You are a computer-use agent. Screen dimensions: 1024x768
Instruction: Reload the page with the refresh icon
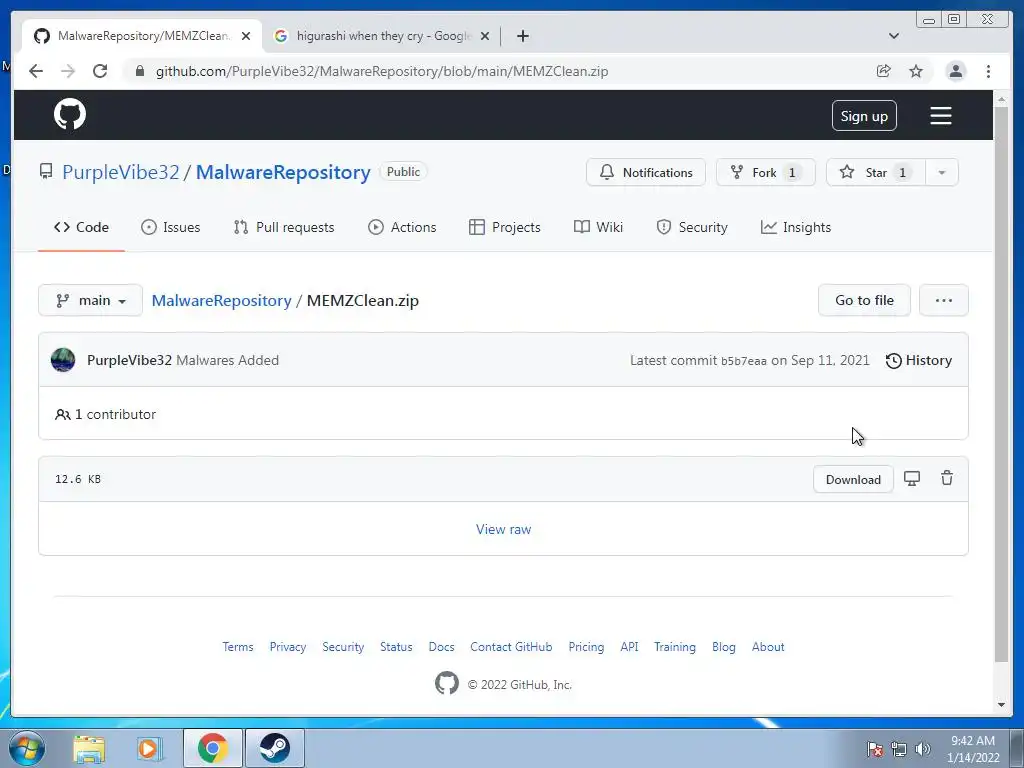99,71
